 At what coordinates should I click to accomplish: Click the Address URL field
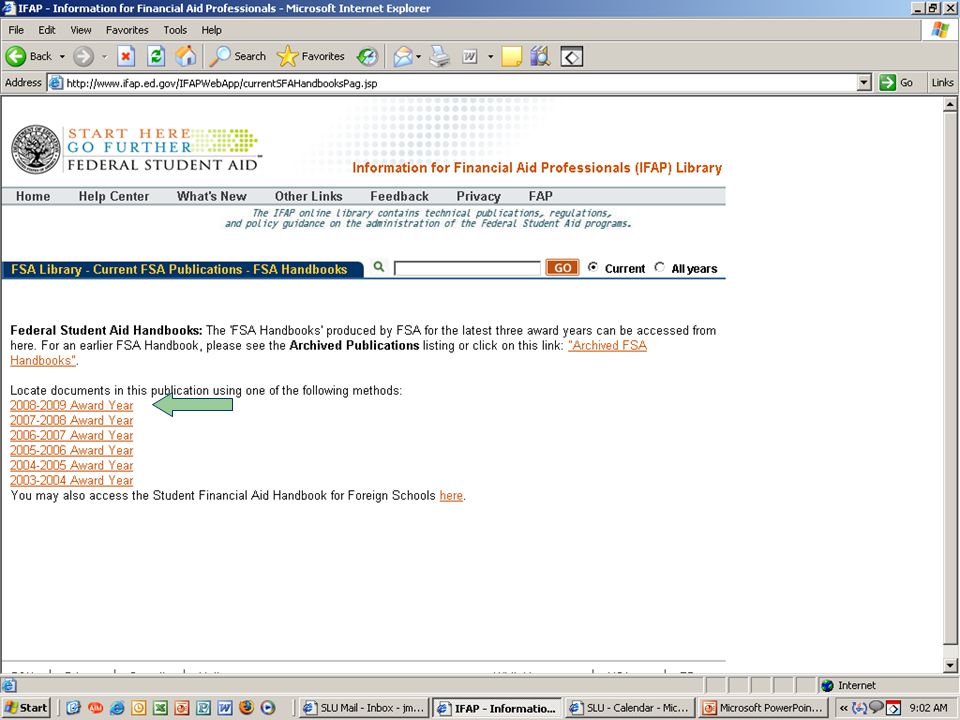click(x=453, y=83)
